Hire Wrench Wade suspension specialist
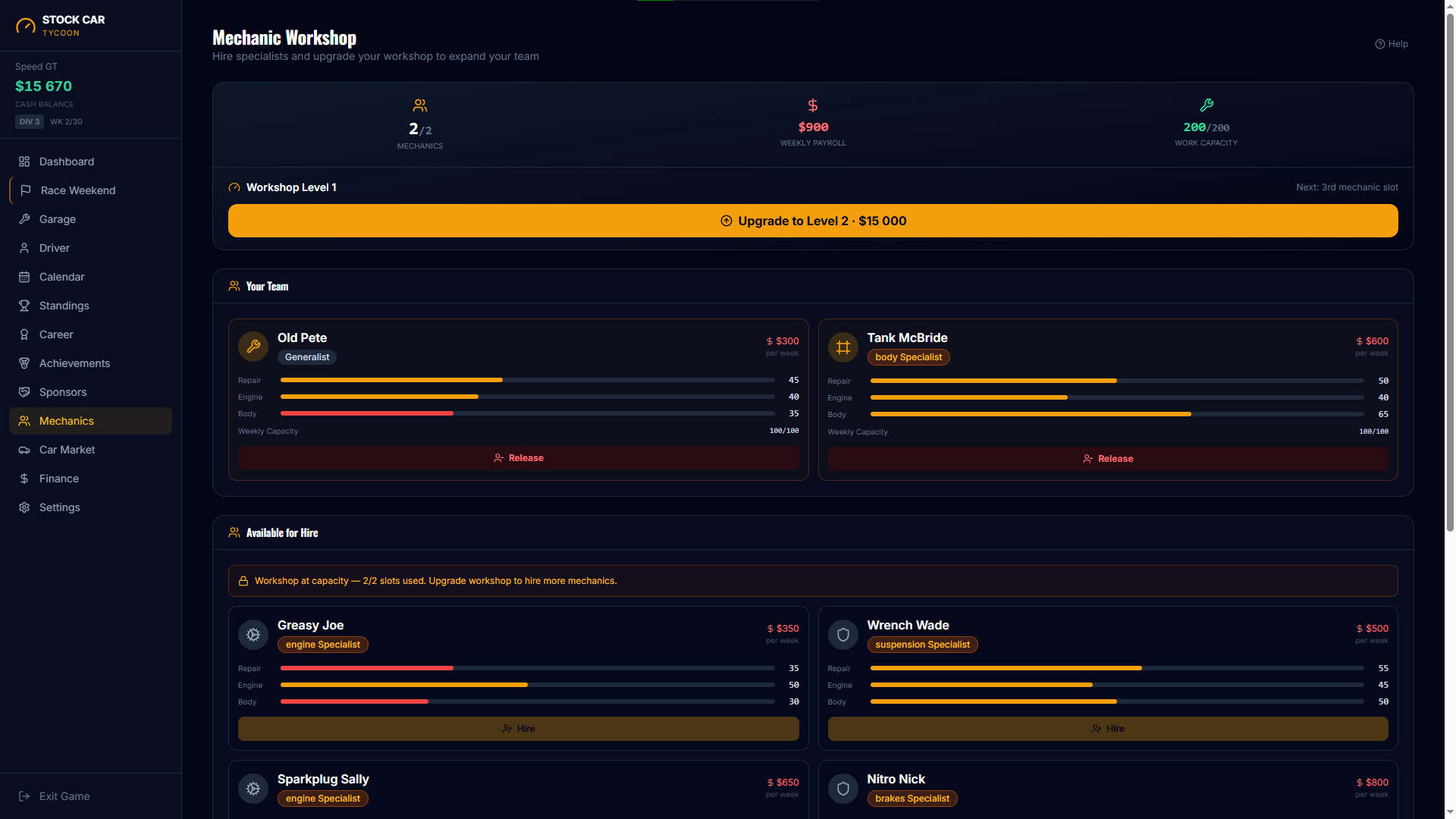 pos(1108,729)
